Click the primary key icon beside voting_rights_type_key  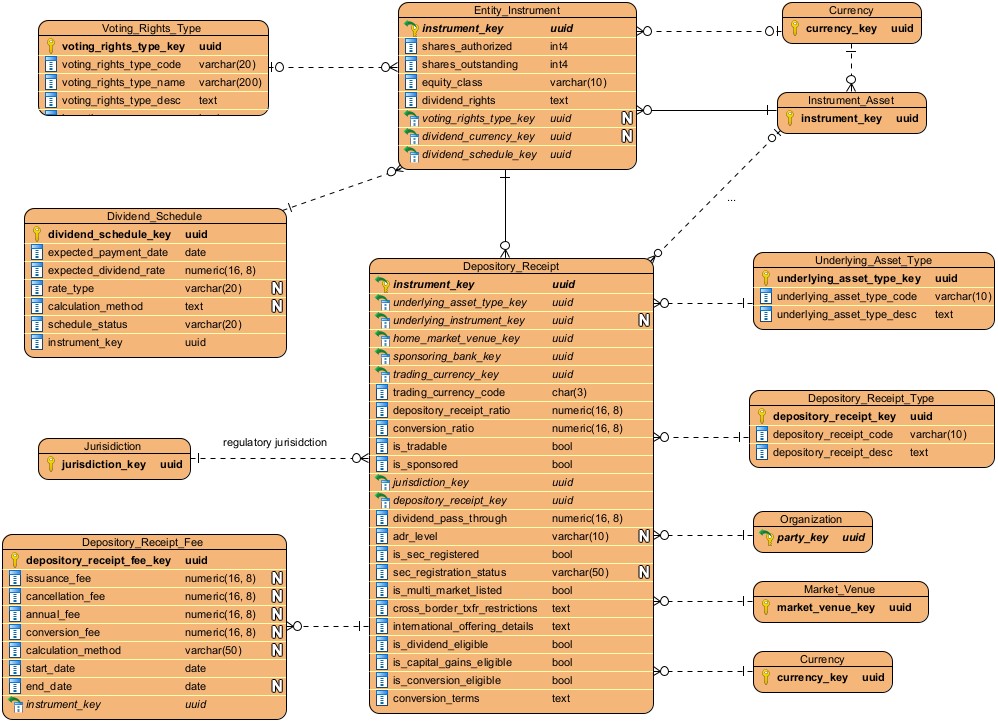click(51, 46)
